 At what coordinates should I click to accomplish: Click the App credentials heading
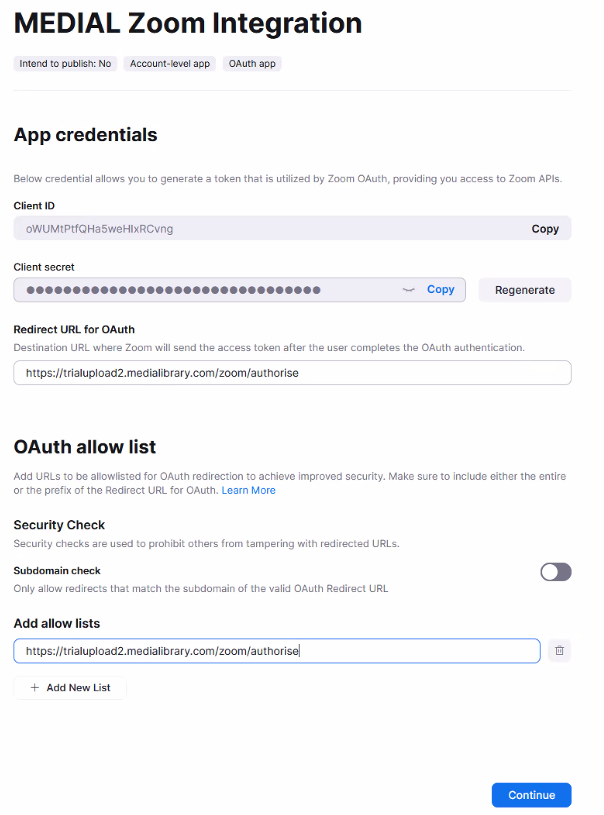tap(85, 135)
